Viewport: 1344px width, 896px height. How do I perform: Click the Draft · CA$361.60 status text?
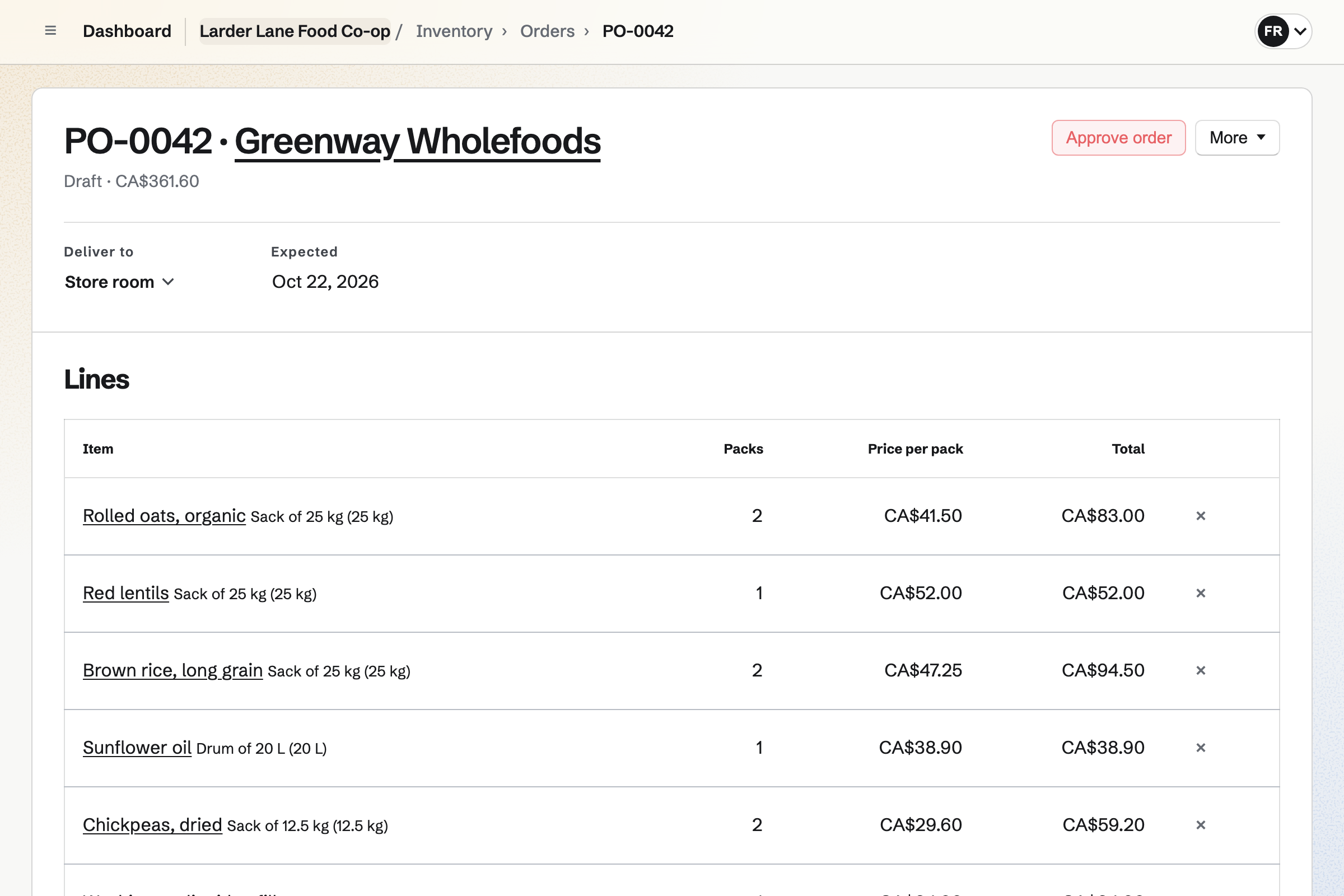(x=132, y=181)
